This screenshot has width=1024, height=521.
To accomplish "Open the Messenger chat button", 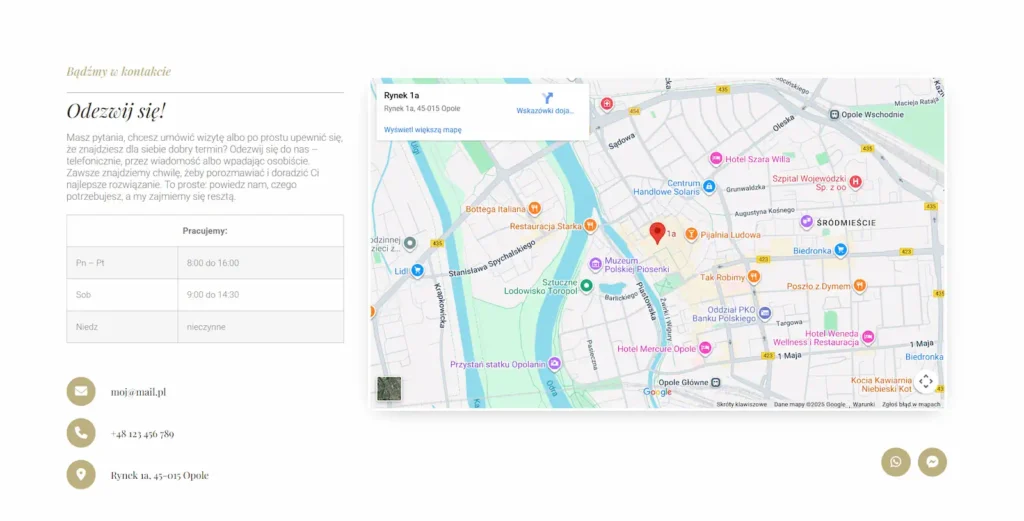I will pos(932,462).
